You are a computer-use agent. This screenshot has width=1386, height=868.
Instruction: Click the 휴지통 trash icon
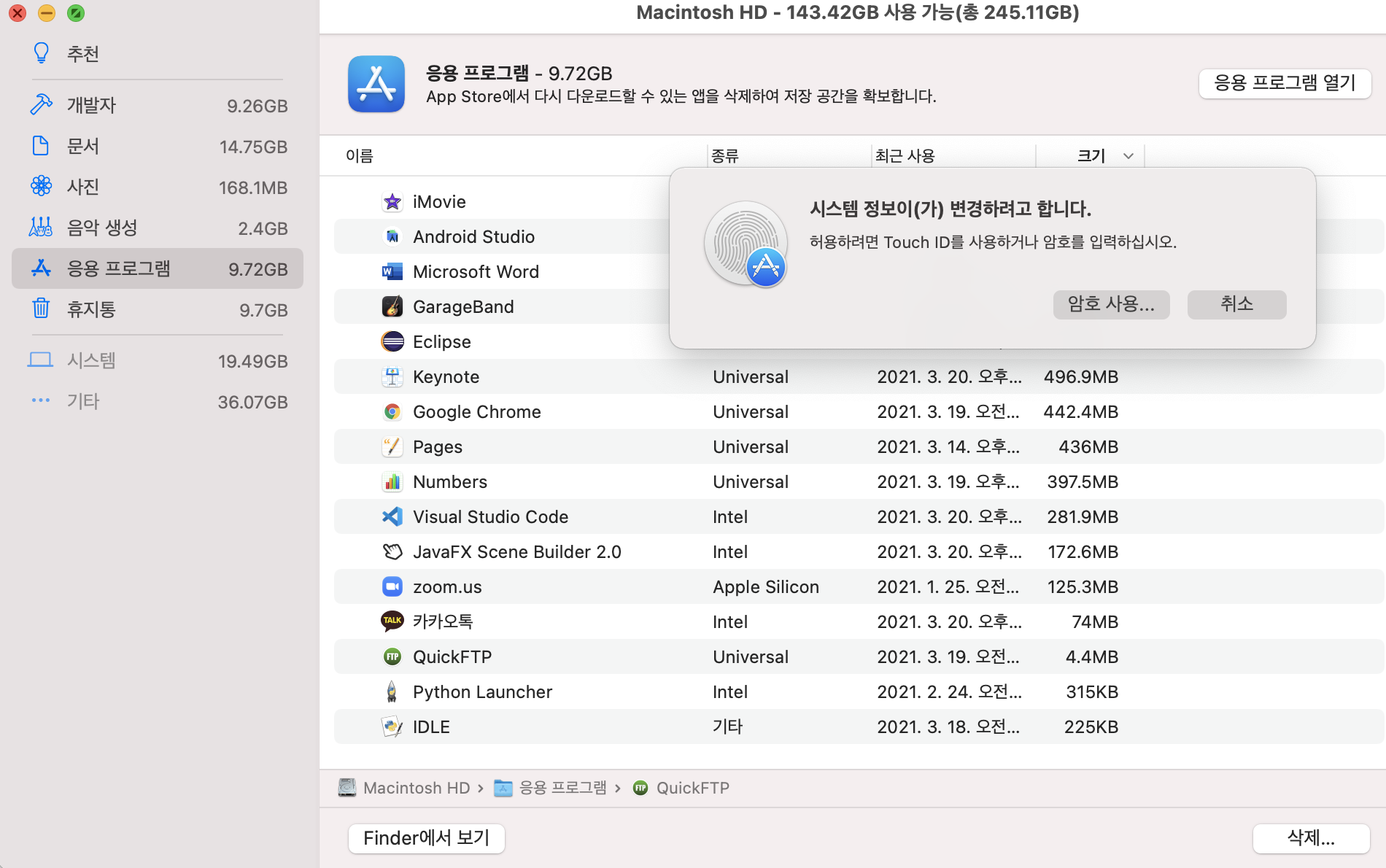tap(41, 309)
